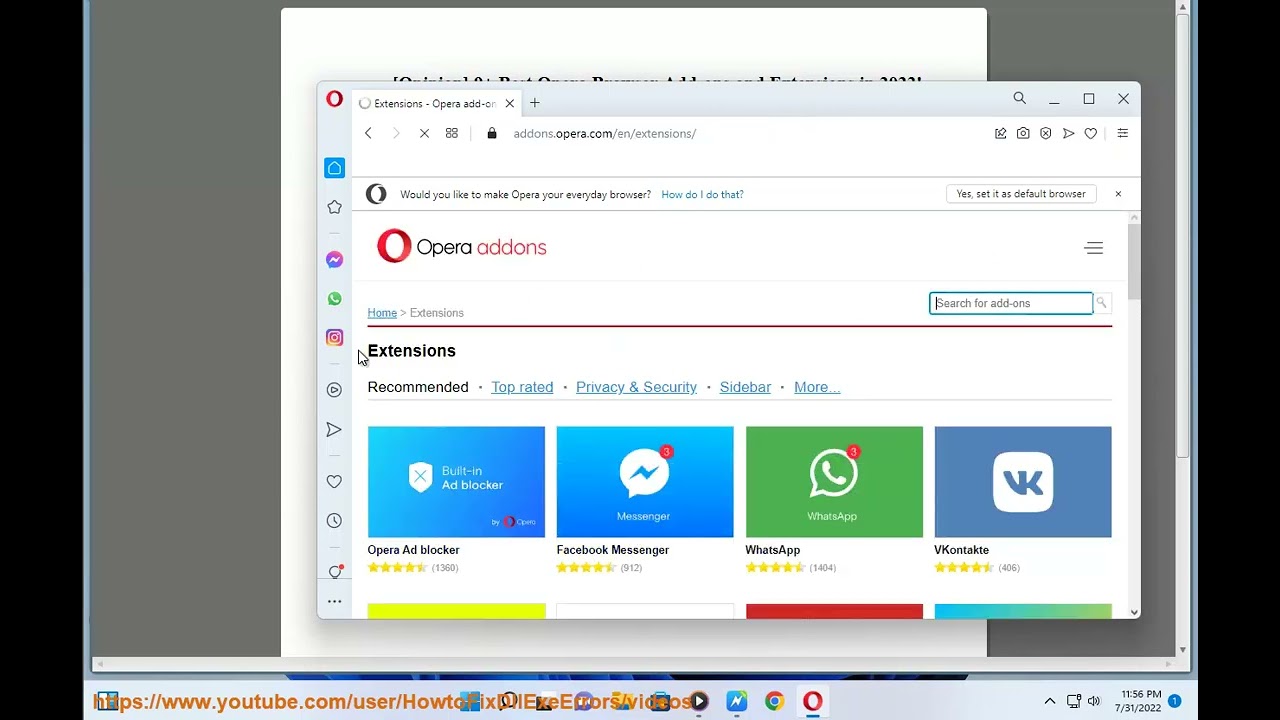This screenshot has height=720, width=1280.
Task: Open the ad blocker shield icon
Action: tap(1046, 133)
